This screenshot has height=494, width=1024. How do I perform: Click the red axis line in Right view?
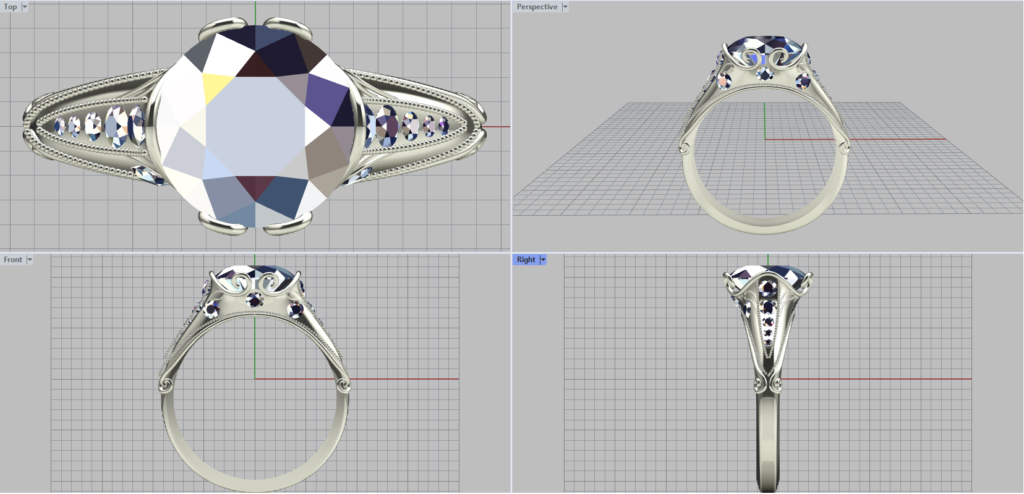point(900,379)
